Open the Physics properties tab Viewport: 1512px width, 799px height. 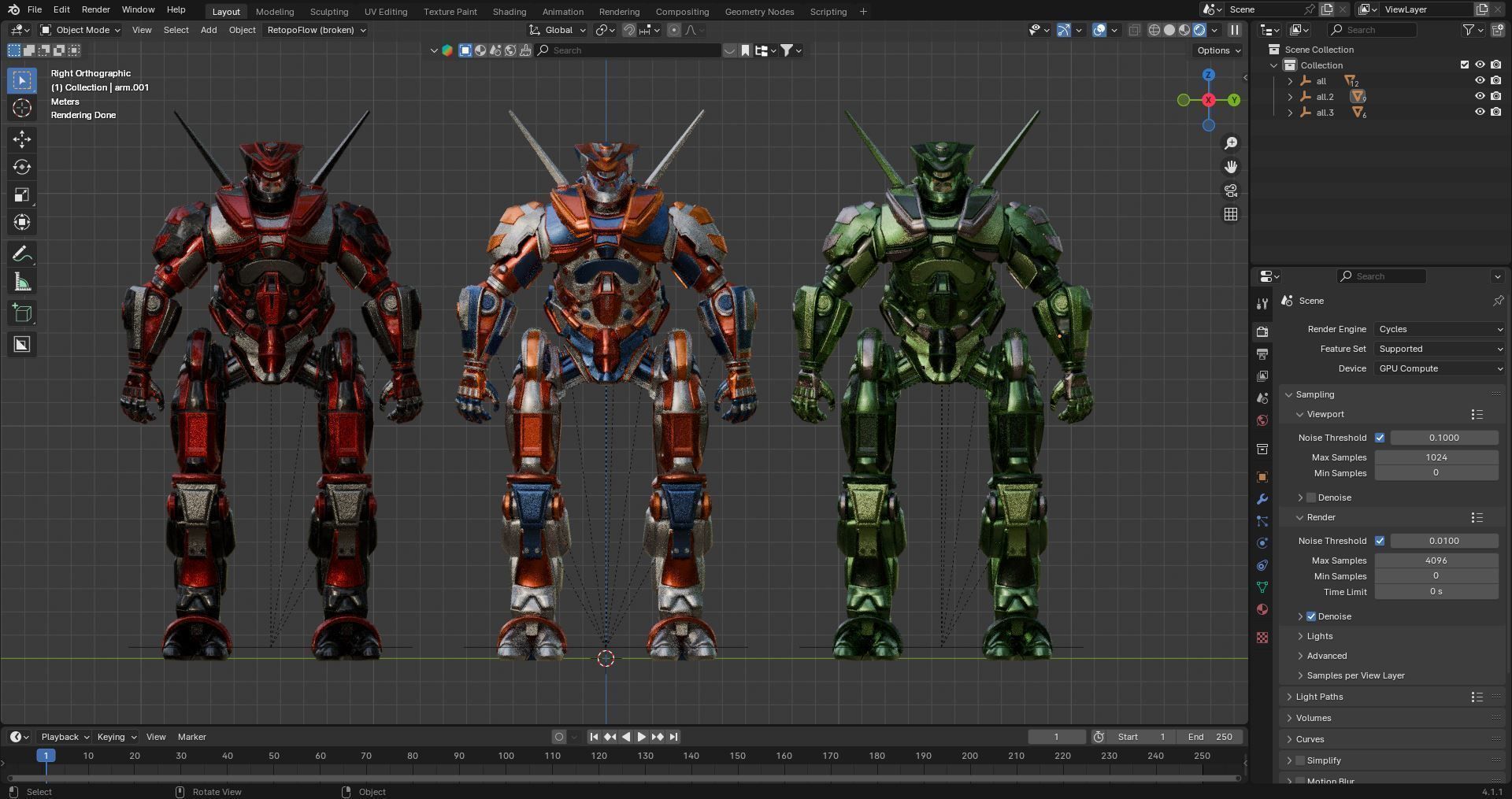tap(1262, 543)
